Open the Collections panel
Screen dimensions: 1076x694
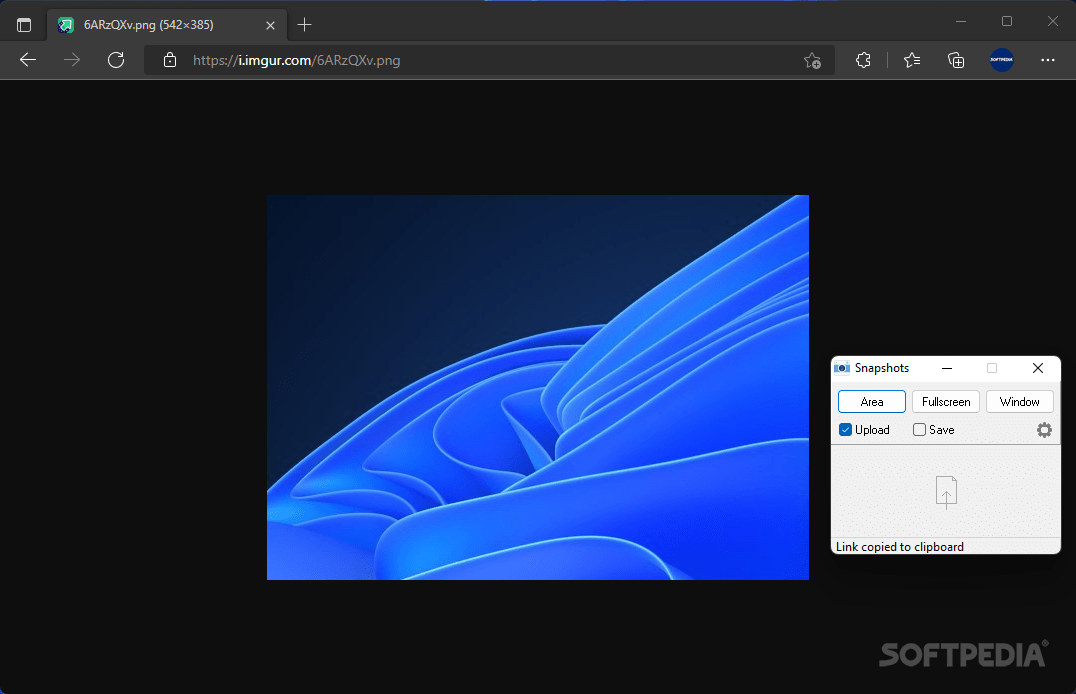pos(956,60)
